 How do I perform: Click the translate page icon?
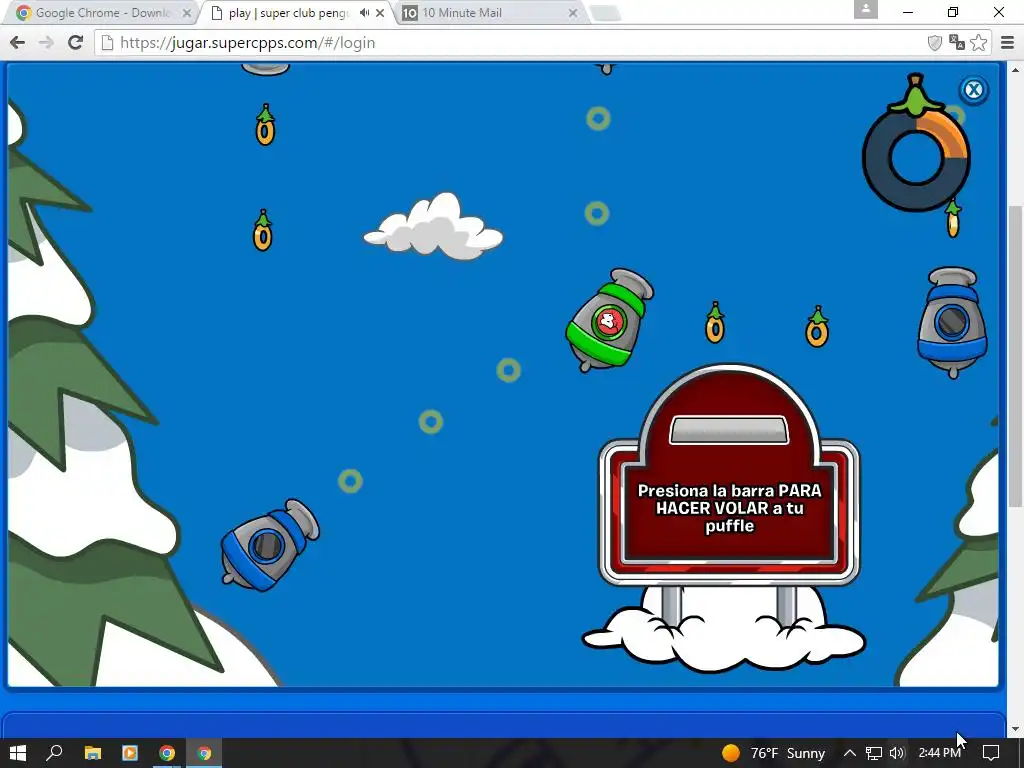pyautogui.click(x=957, y=43)
